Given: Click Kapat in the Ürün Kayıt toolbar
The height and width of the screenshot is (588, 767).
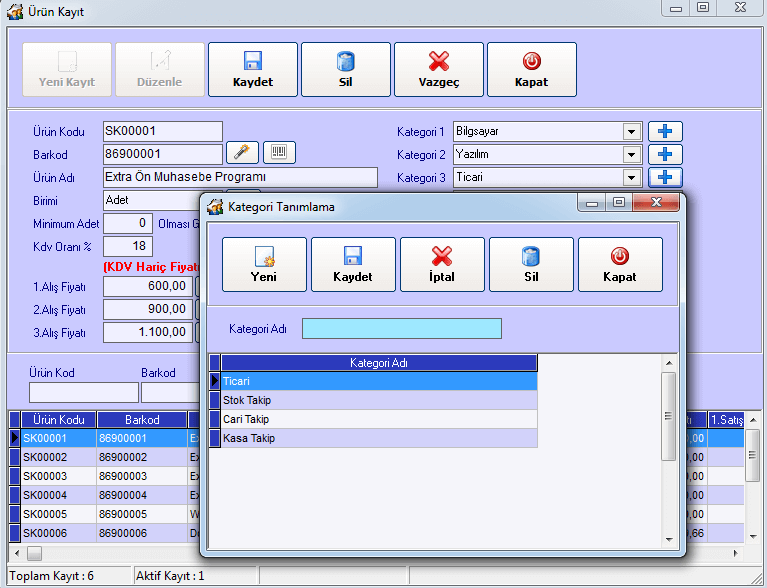Looking at the screenshot, I should pos(531,69).
